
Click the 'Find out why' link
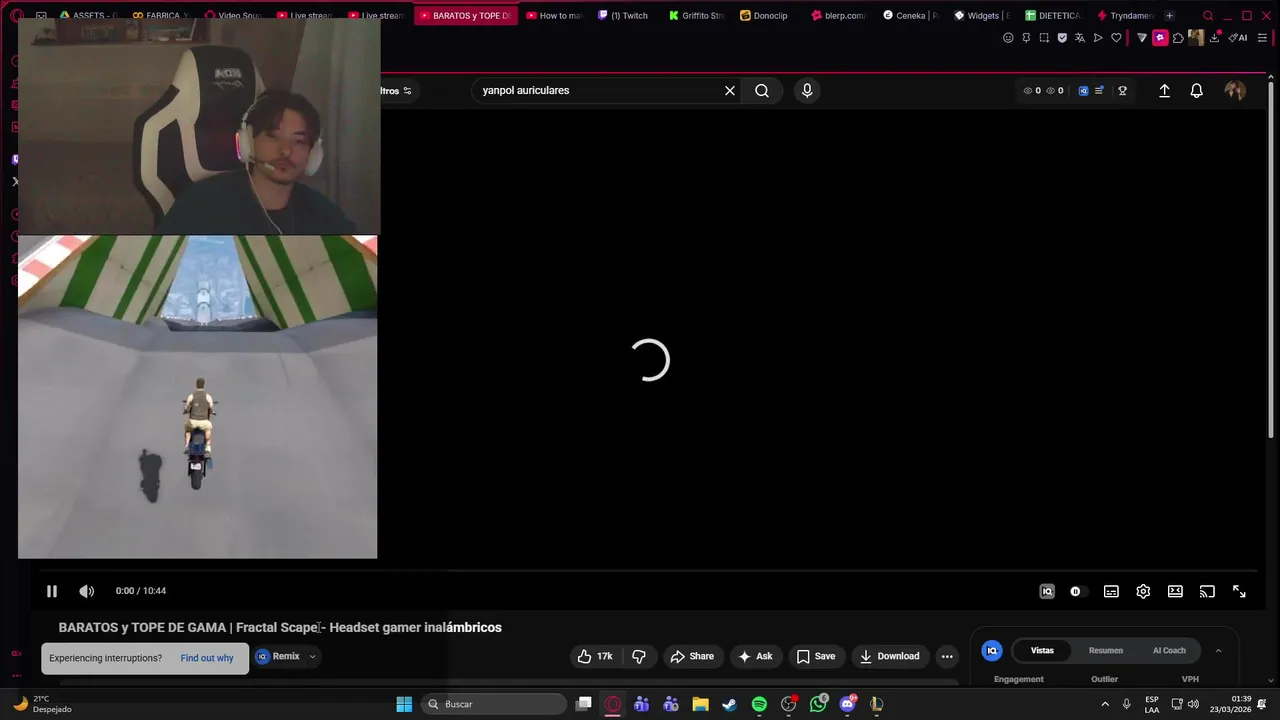[207, 658]
